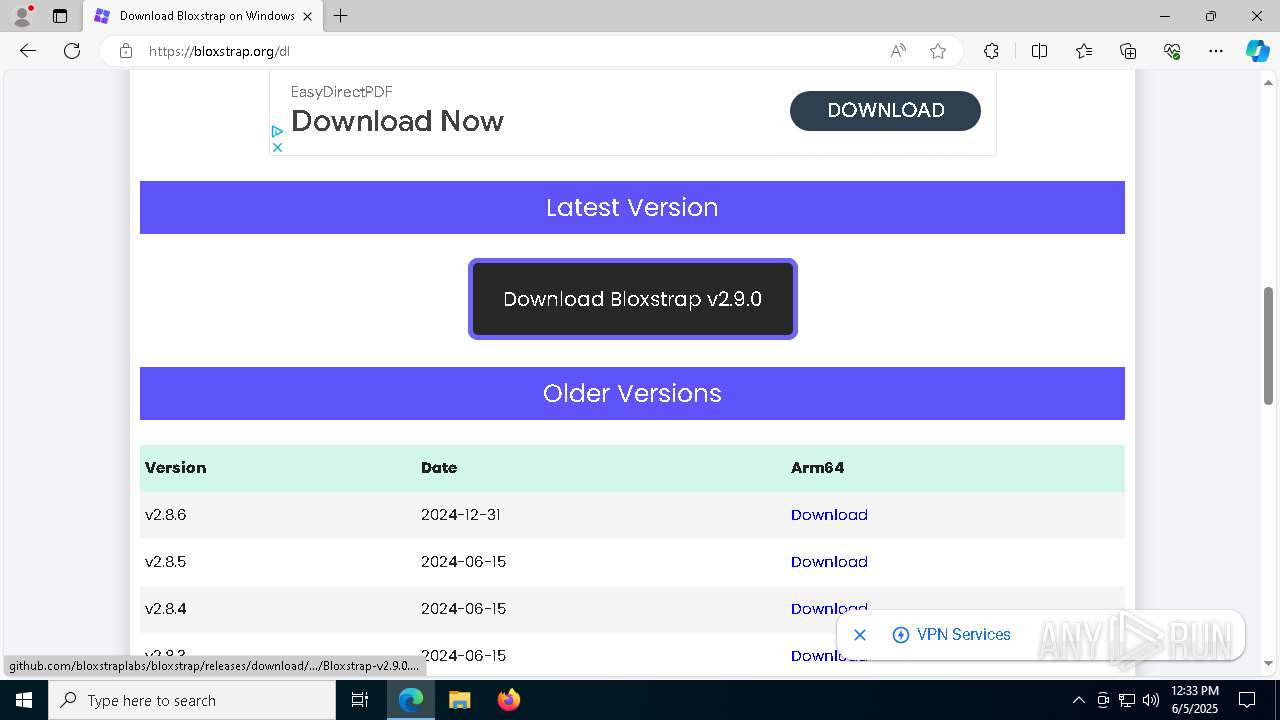The width and height of the screenshot is (1280, 720).
Task: Close the Download Bloxstrap tab
Action: (x=308, y=16)
